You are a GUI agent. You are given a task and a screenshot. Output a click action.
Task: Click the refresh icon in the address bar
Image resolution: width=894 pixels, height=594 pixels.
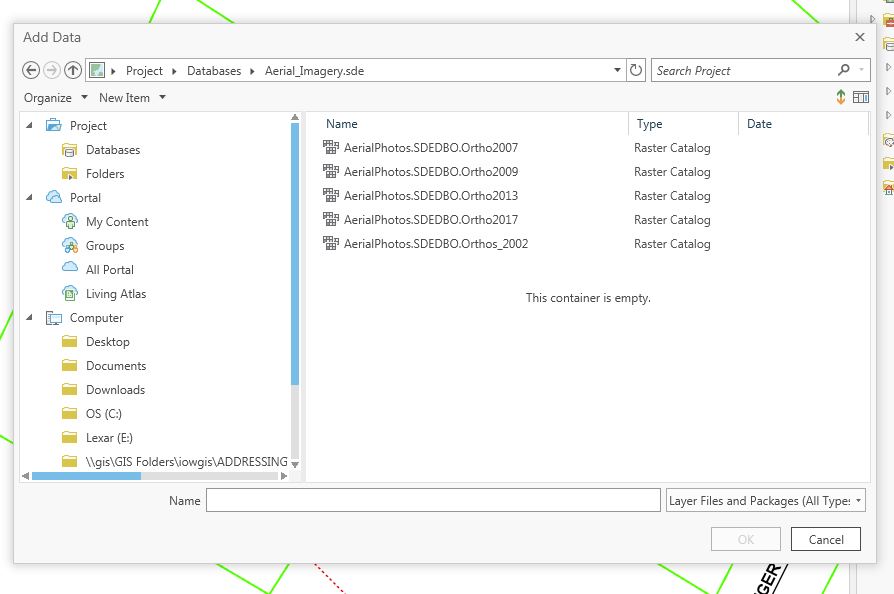[637, 70]
